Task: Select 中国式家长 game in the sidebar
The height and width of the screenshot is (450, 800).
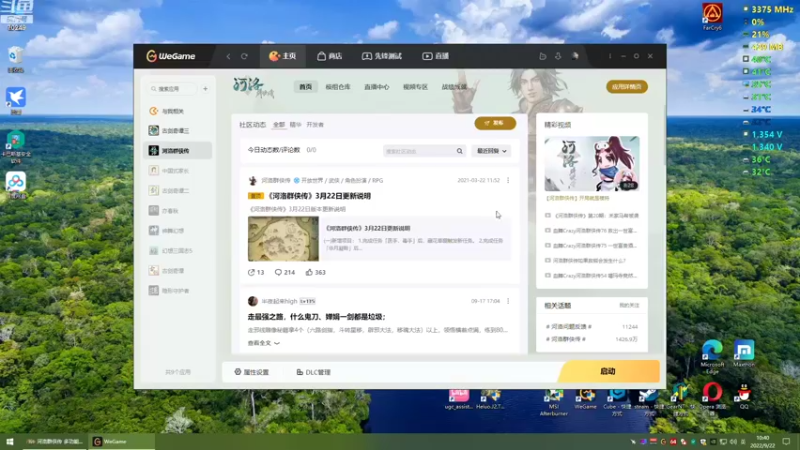Action: (x=178, y=170)
